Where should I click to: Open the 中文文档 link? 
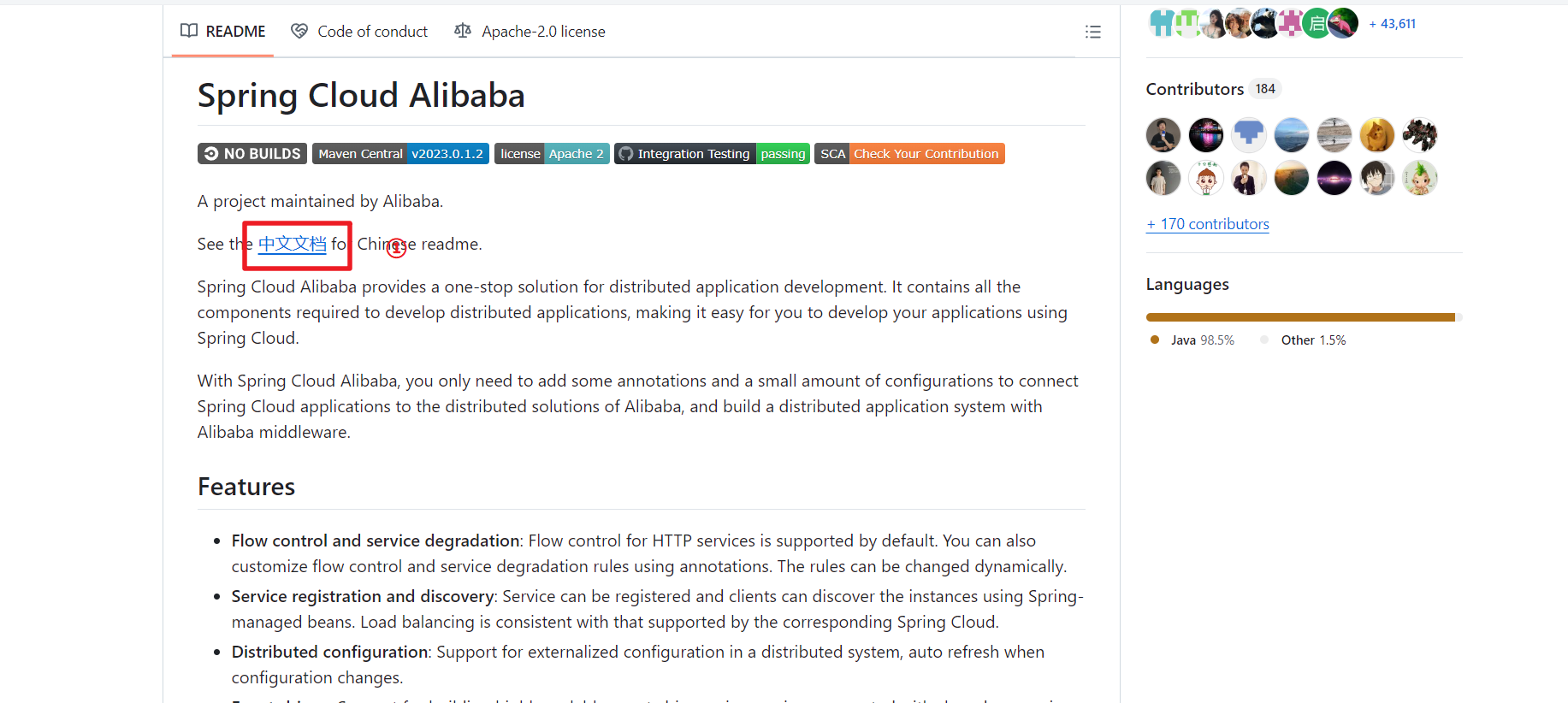(x=292, y=244)
